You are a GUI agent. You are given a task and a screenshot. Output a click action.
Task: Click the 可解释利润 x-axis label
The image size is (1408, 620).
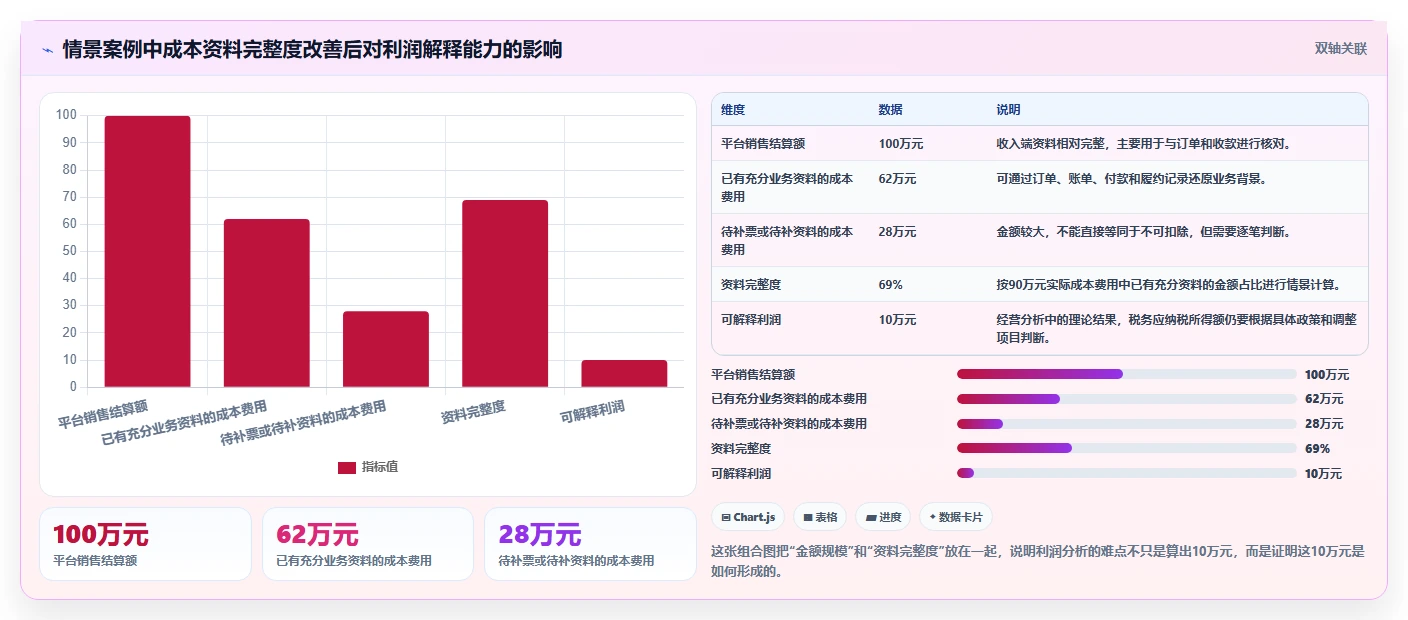pos(592,411)
